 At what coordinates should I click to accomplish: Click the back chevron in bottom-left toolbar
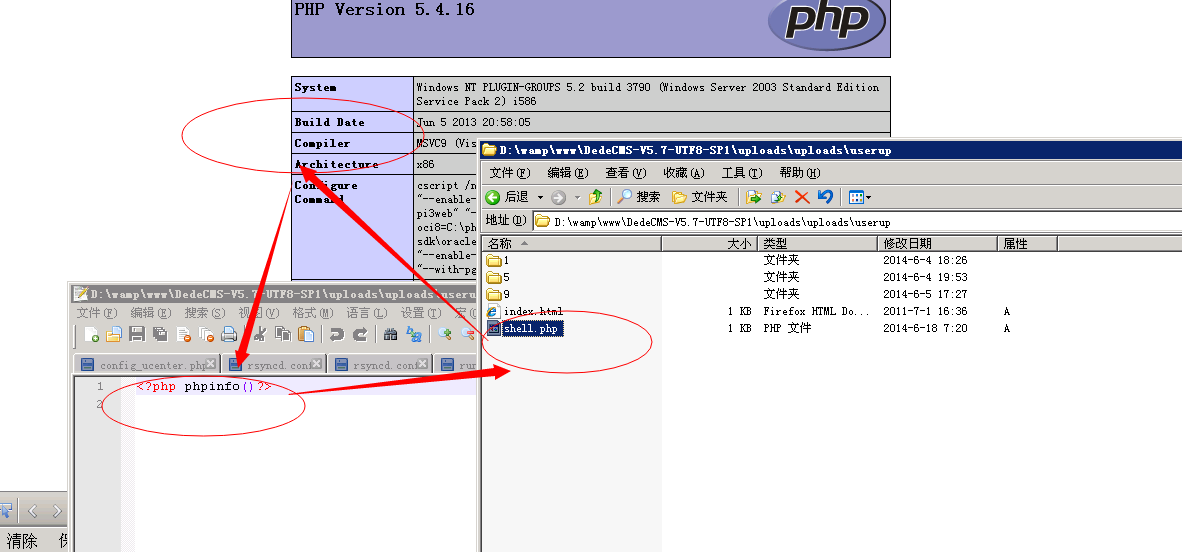(x=32, y=511)
